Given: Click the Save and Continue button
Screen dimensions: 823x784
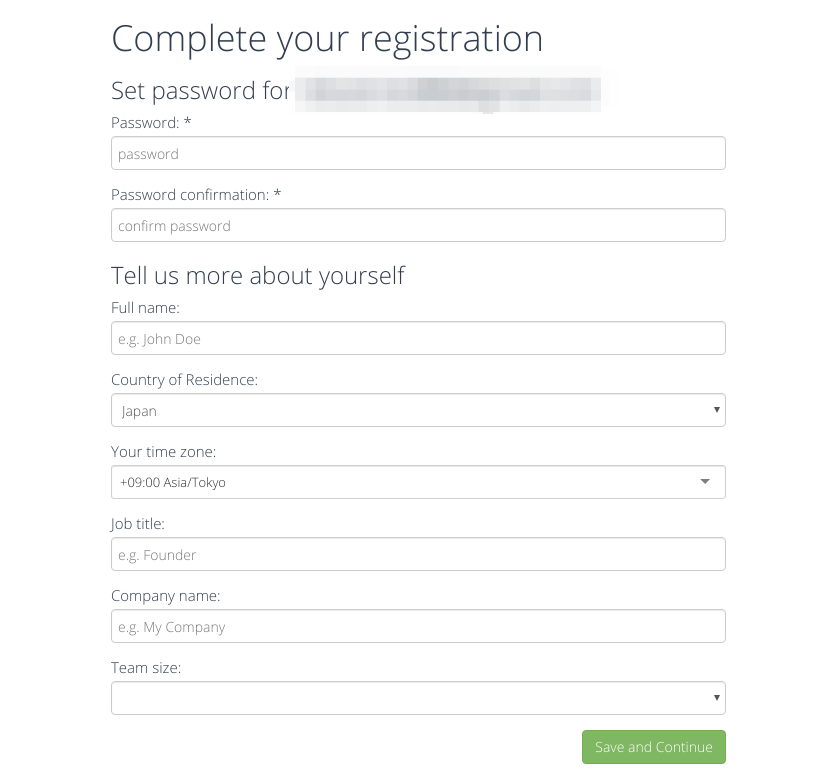Looking at the screenshot, I should click(x=653, y=747).
